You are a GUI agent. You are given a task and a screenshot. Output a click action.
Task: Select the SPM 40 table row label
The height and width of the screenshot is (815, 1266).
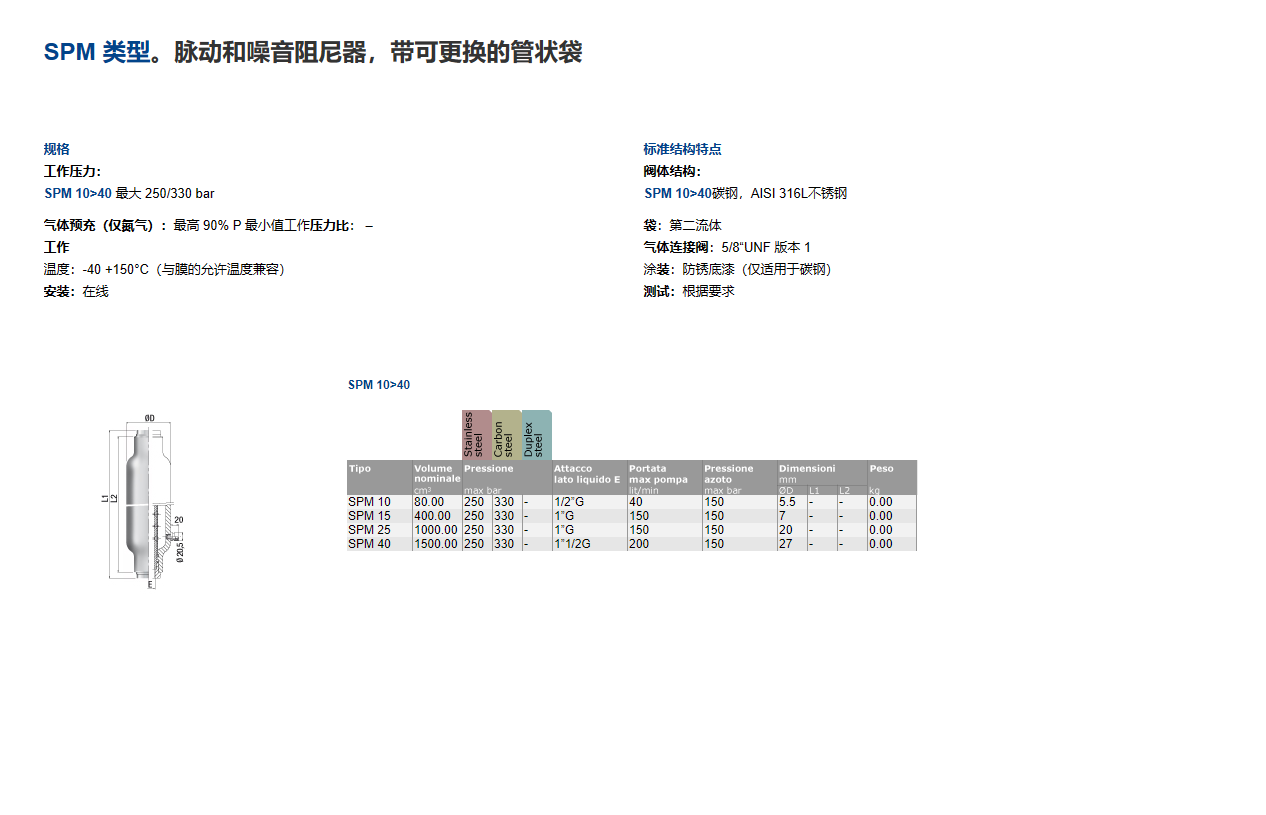click(370, 544)
